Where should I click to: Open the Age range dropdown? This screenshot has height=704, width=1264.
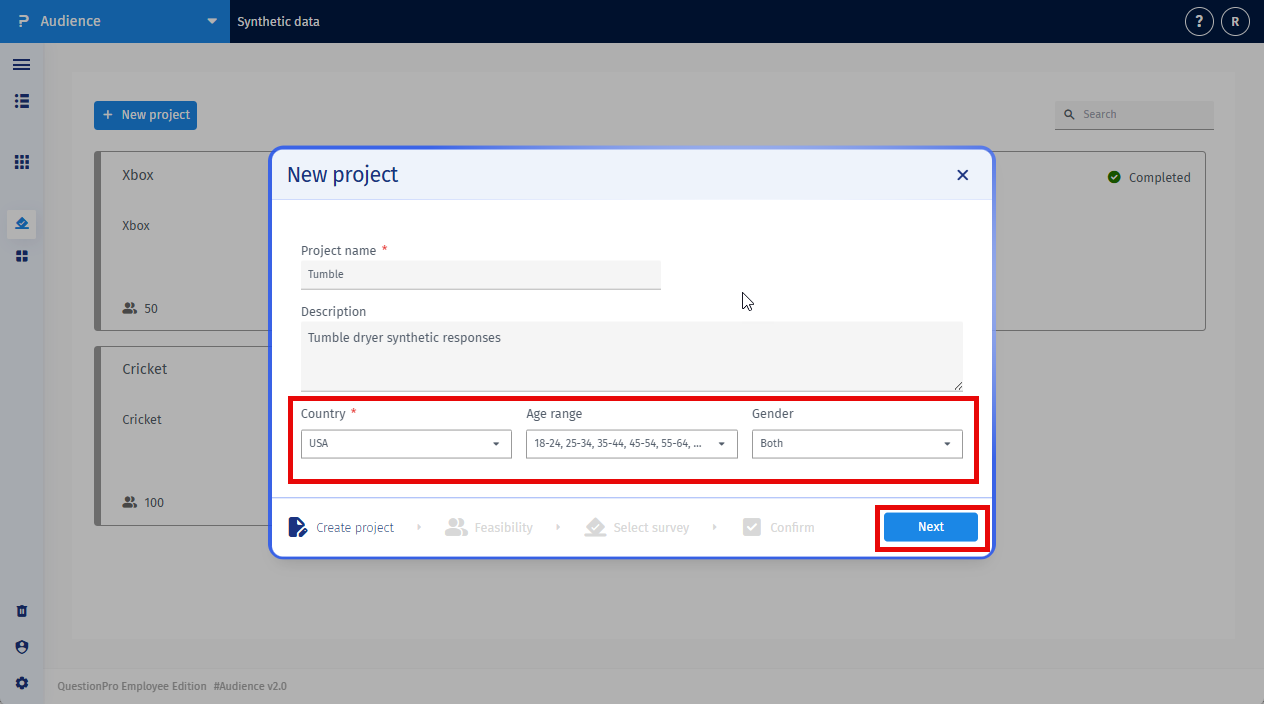[631, 444]
